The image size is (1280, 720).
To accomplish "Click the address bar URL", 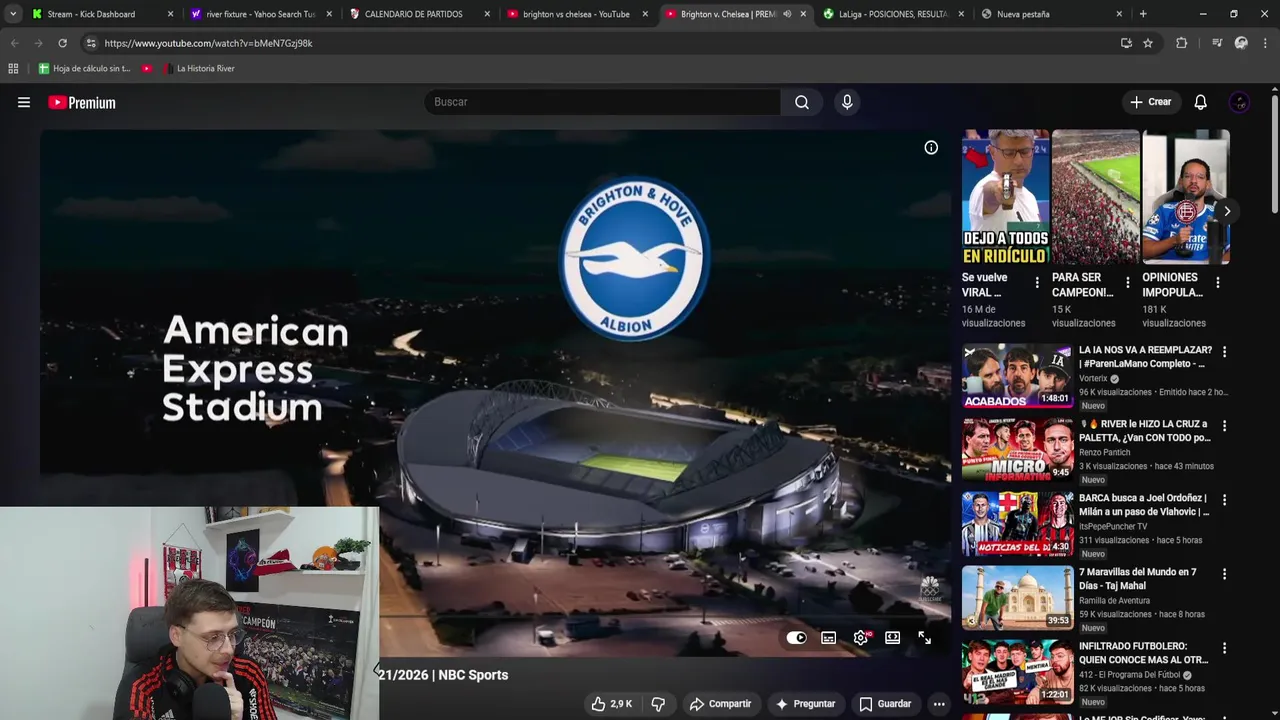I will (208, 44).
